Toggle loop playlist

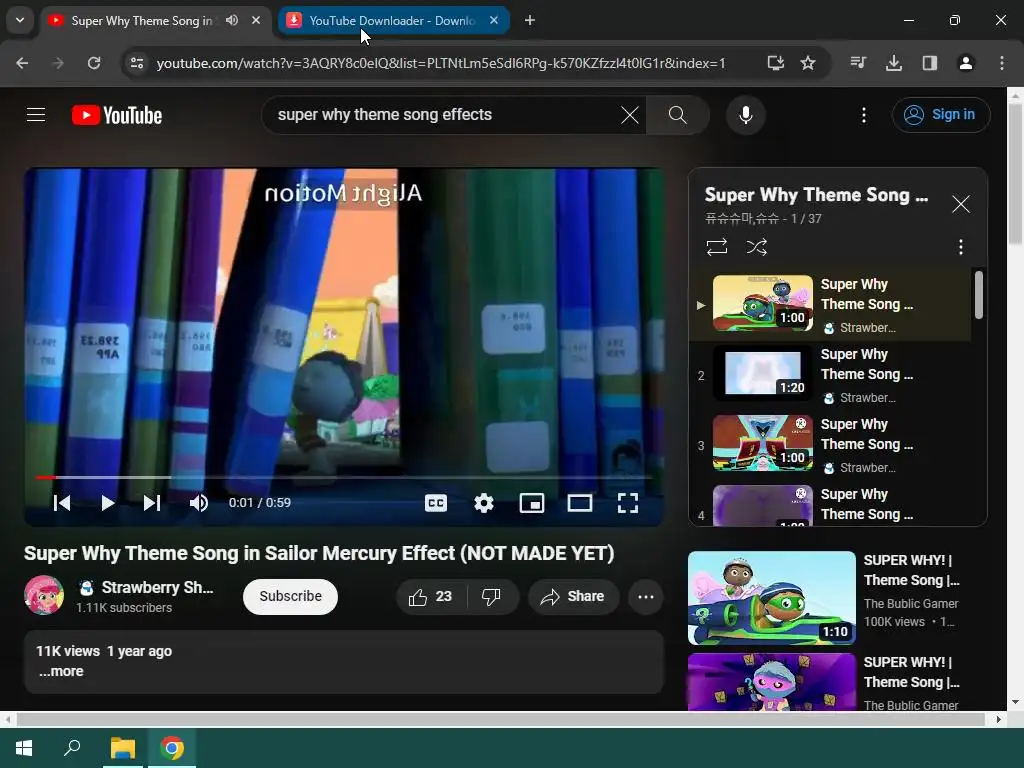(x=716, y=247)
